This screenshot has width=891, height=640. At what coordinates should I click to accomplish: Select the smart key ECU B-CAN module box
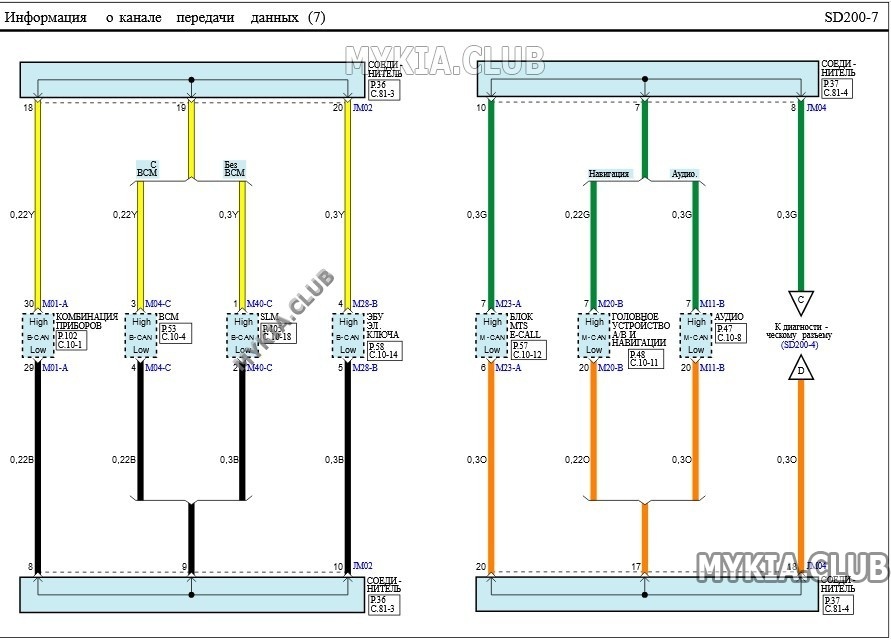point(348,336)
